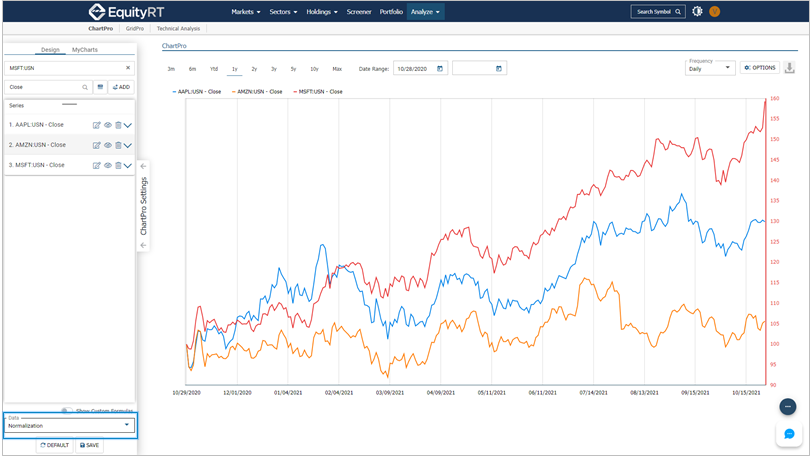
Task: Open the blue chat bubble widget
Action: [789, 434]
